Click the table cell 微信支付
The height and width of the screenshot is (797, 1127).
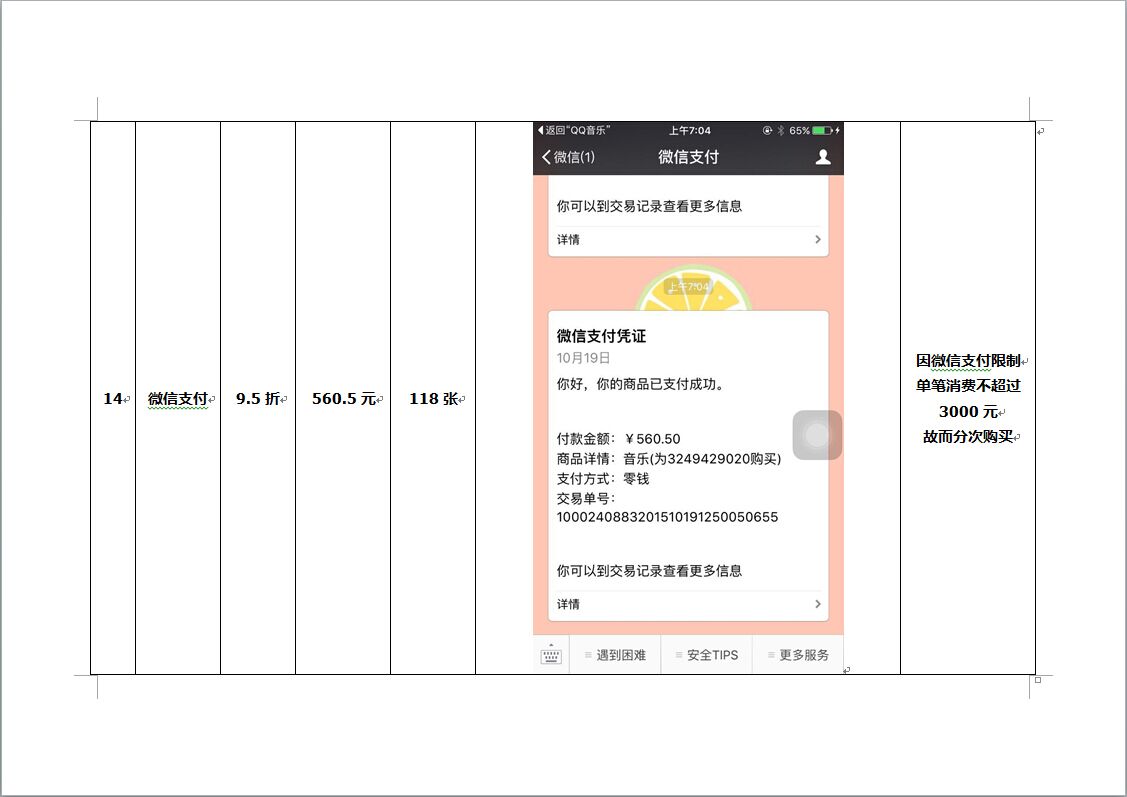point(178,398)
